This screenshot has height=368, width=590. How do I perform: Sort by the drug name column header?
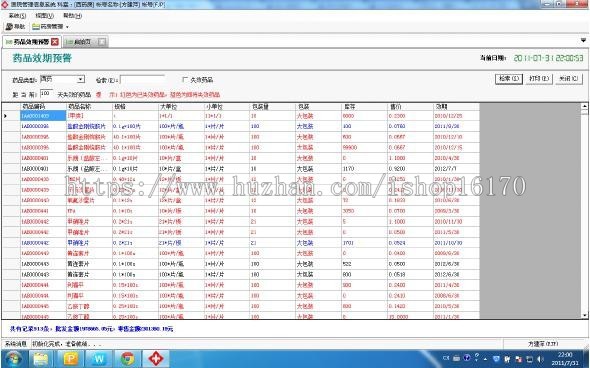pos(89,106)
